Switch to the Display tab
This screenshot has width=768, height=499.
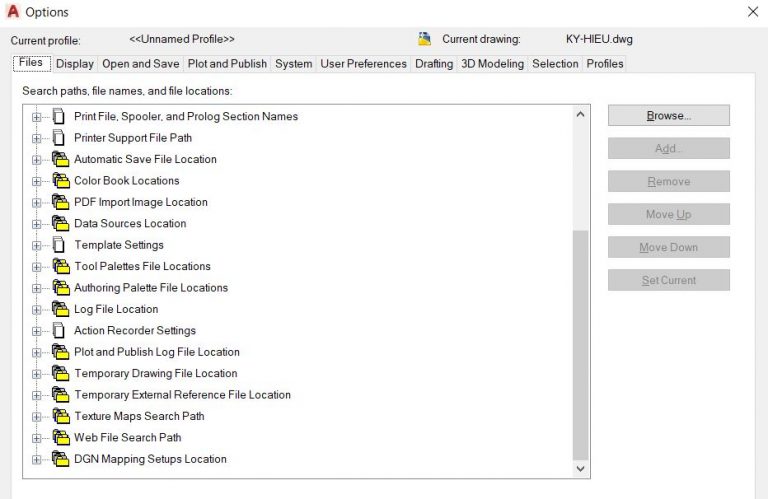(x=75, y=64)
